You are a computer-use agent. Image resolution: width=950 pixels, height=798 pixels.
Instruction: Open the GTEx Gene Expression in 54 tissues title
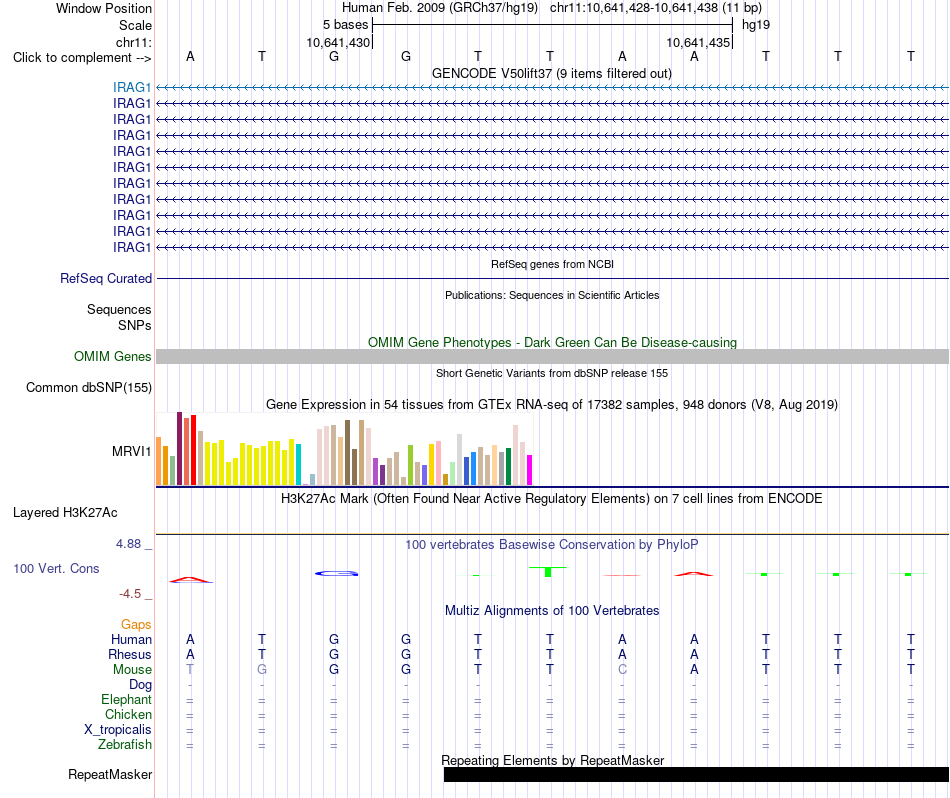[552, 404]
